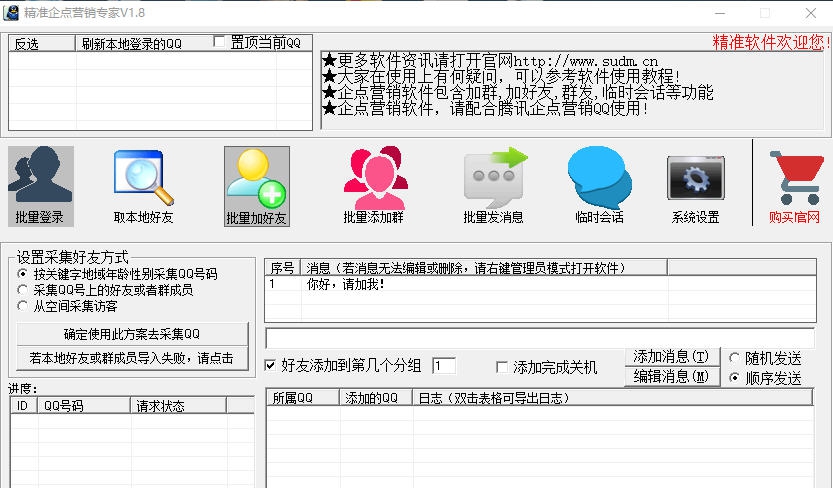833x488 pixels.
Task: Click the 请求状态 column header
Action: [178, 406]
